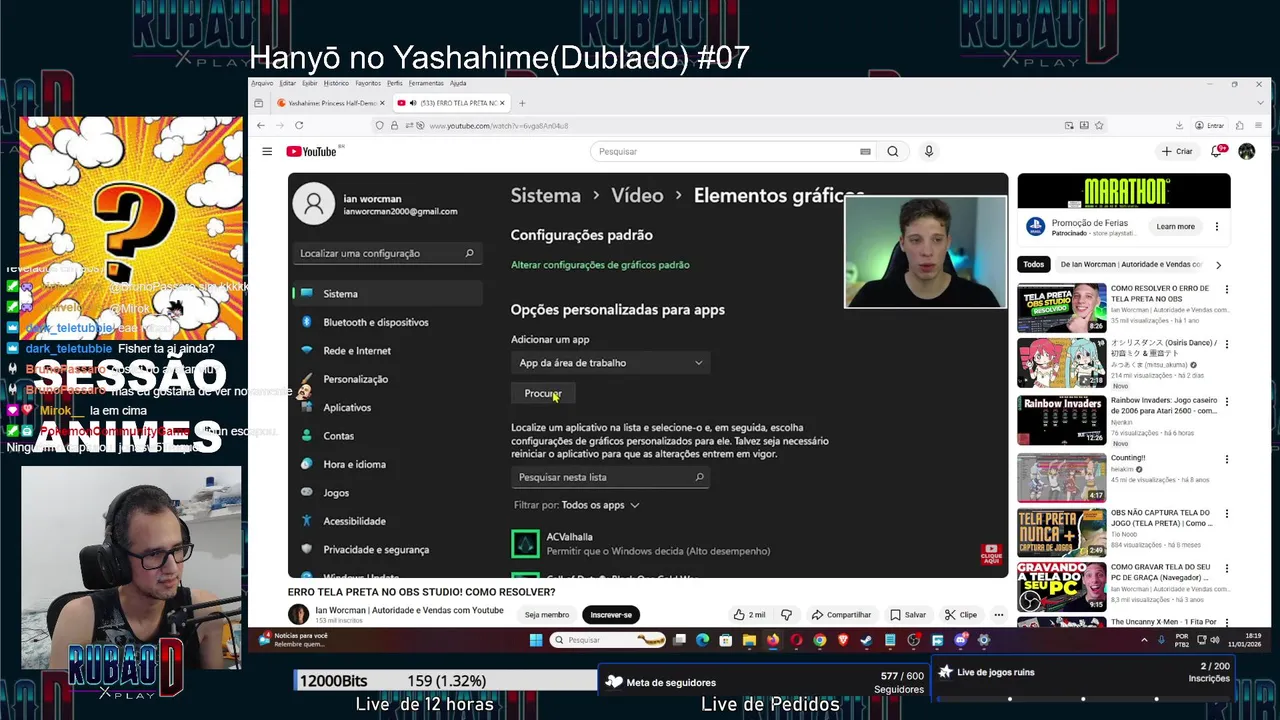Screen dimensions: 1280x720
Task: Open more options for Rainbow Invaders video
Action: pyautogui.click(x=1226, y=402)
